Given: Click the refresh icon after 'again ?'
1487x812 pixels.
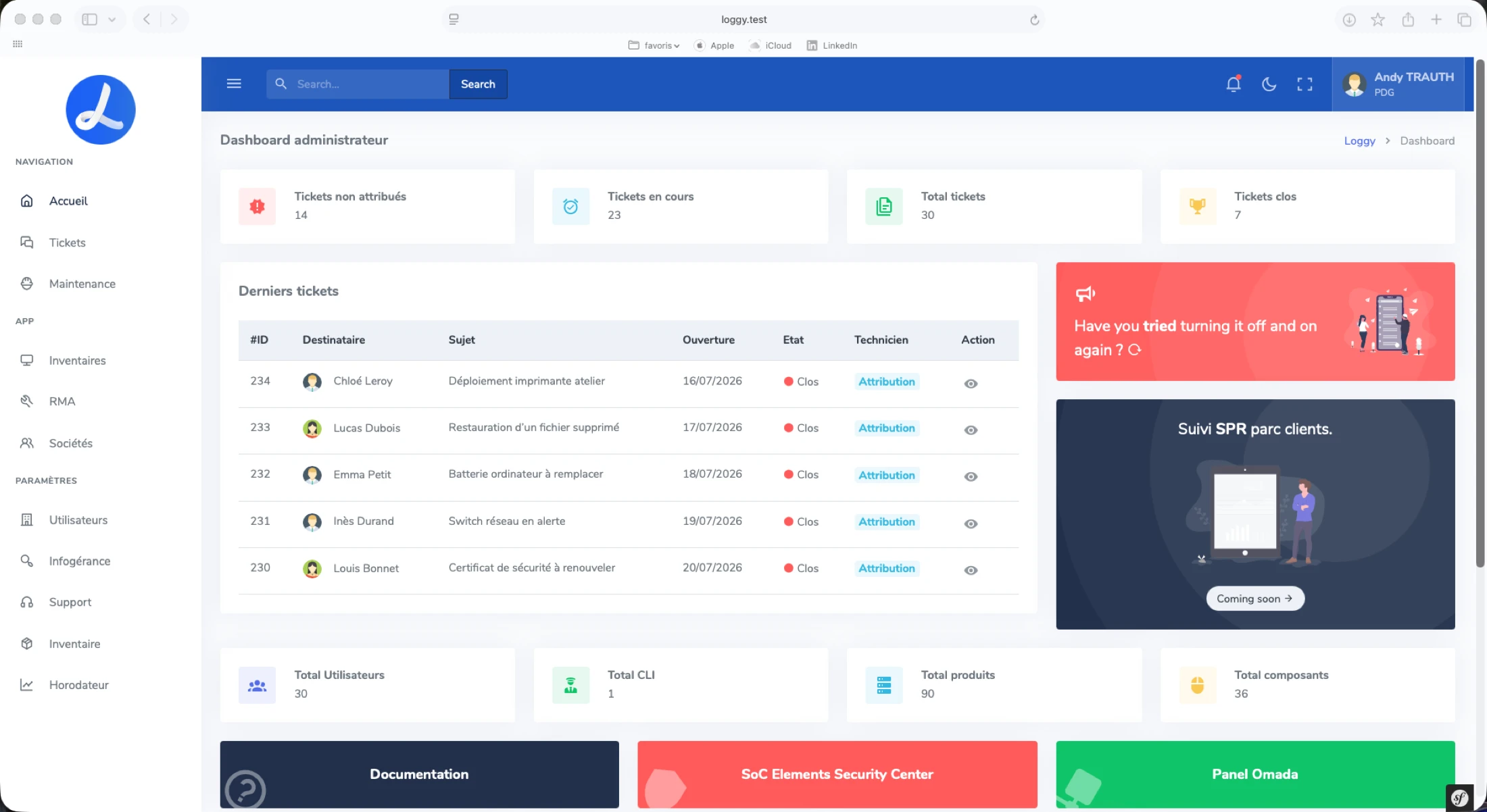Looking at the screenshot, I should 1135,350.
